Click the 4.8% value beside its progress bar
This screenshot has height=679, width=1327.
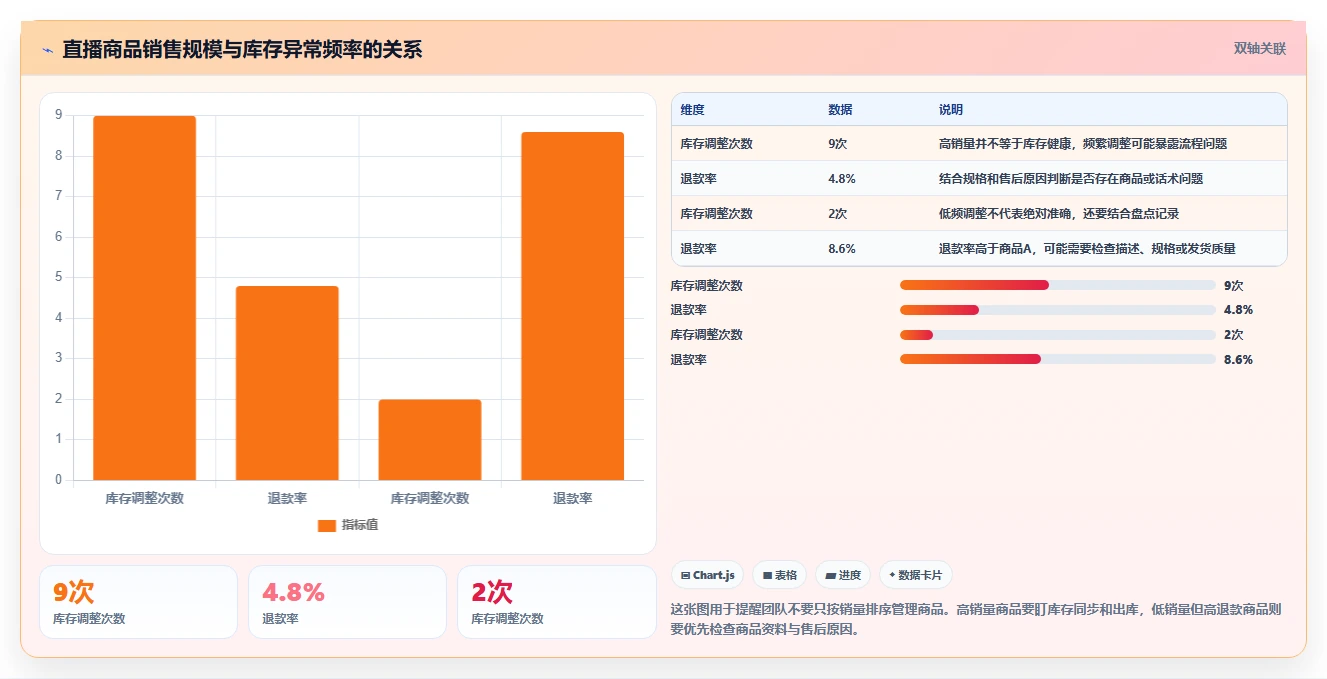(1238, 310)
